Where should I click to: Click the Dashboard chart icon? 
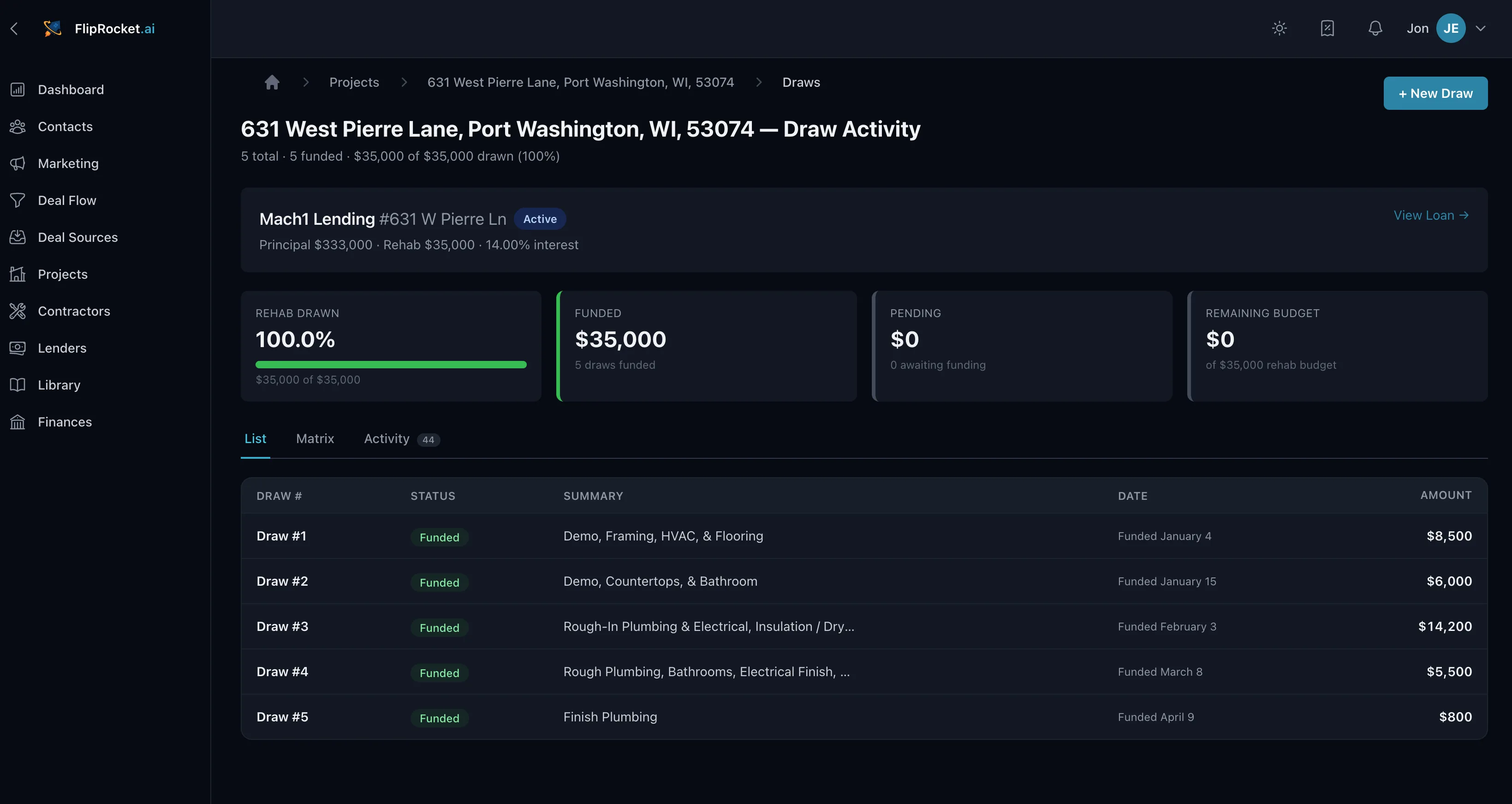coord(18,89)
